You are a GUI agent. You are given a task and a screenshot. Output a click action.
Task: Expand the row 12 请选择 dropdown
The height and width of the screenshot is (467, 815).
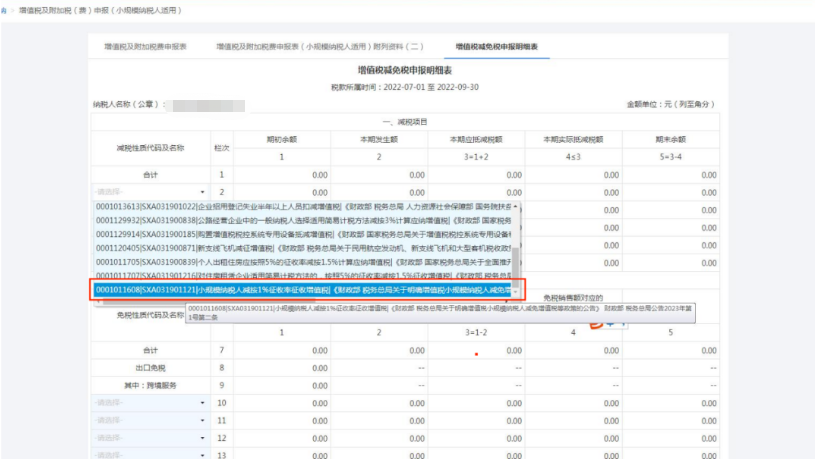coord(202,439)
